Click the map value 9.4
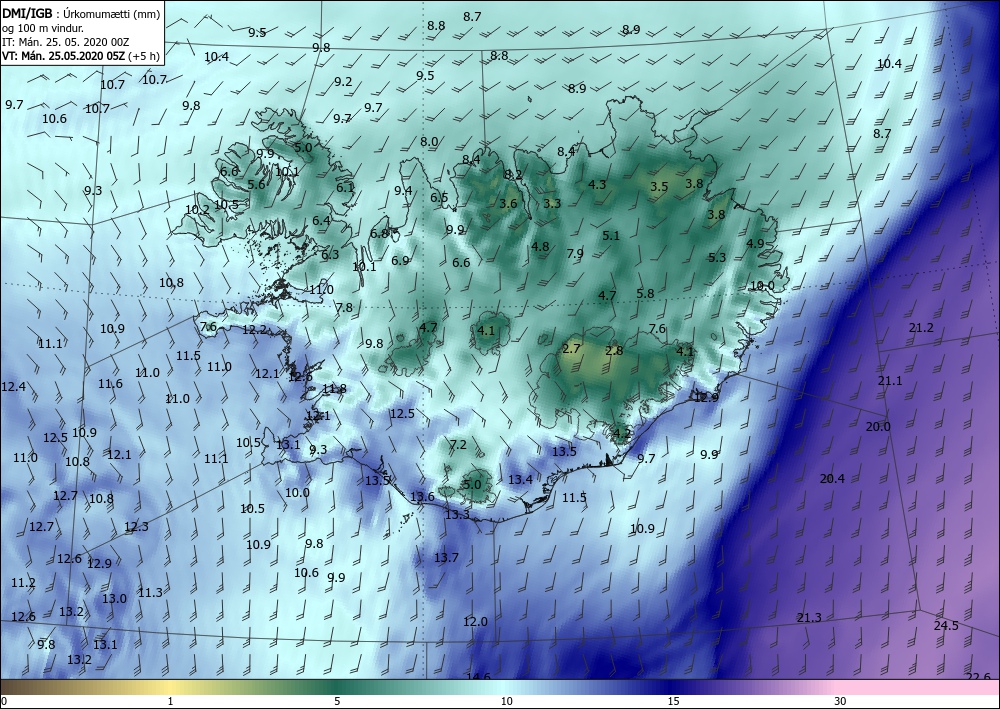The height and width of the screenshot is (709, 1000). [x=403, y=190]
